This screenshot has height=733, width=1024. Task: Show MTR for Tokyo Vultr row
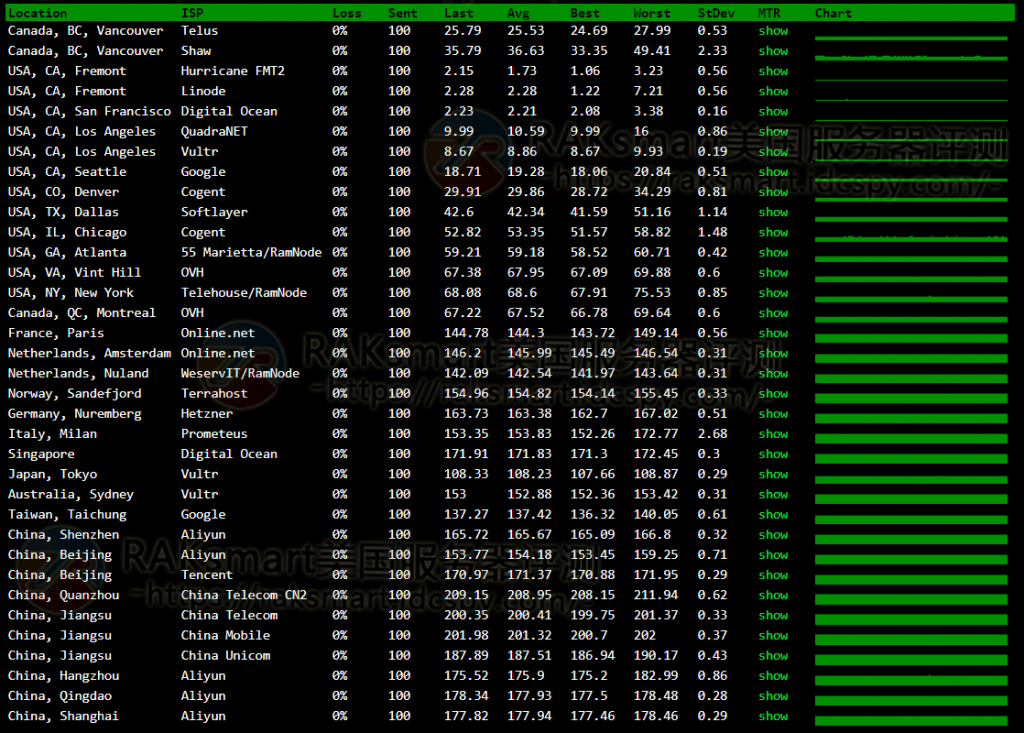pos(773,475)
